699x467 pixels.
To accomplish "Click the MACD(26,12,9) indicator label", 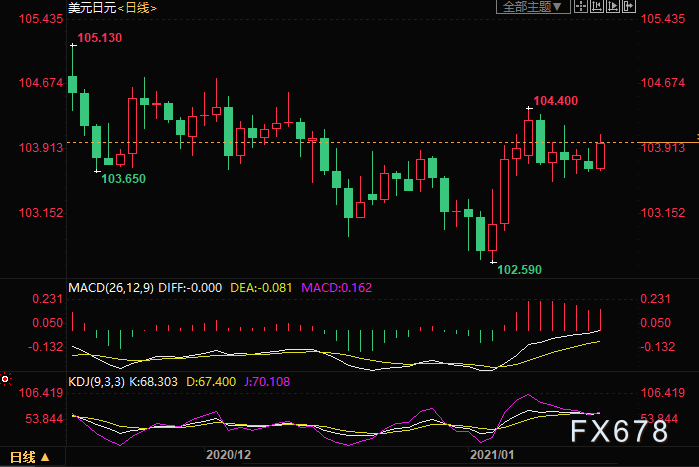I will click(112, 288).
